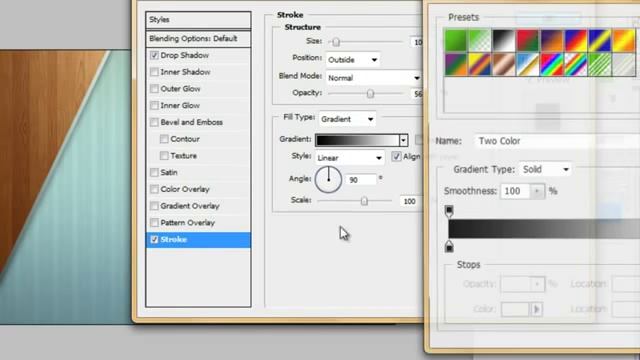Click the Smoothness field showing 100
Image resolution: width=640 pixels, height=360 pixels.
(516, 191)
